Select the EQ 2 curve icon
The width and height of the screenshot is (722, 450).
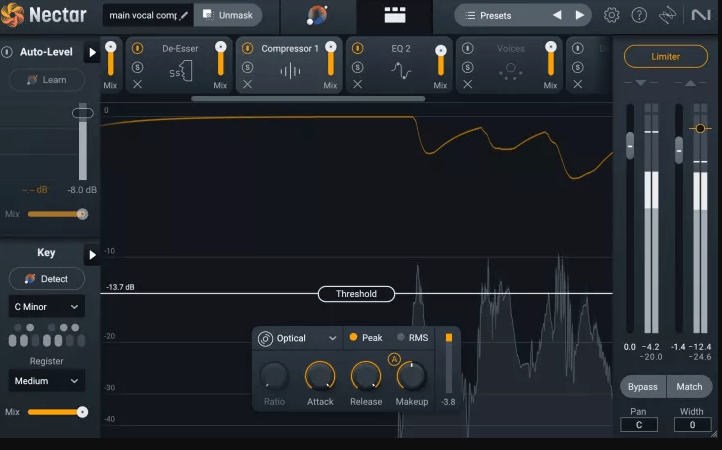401,71
